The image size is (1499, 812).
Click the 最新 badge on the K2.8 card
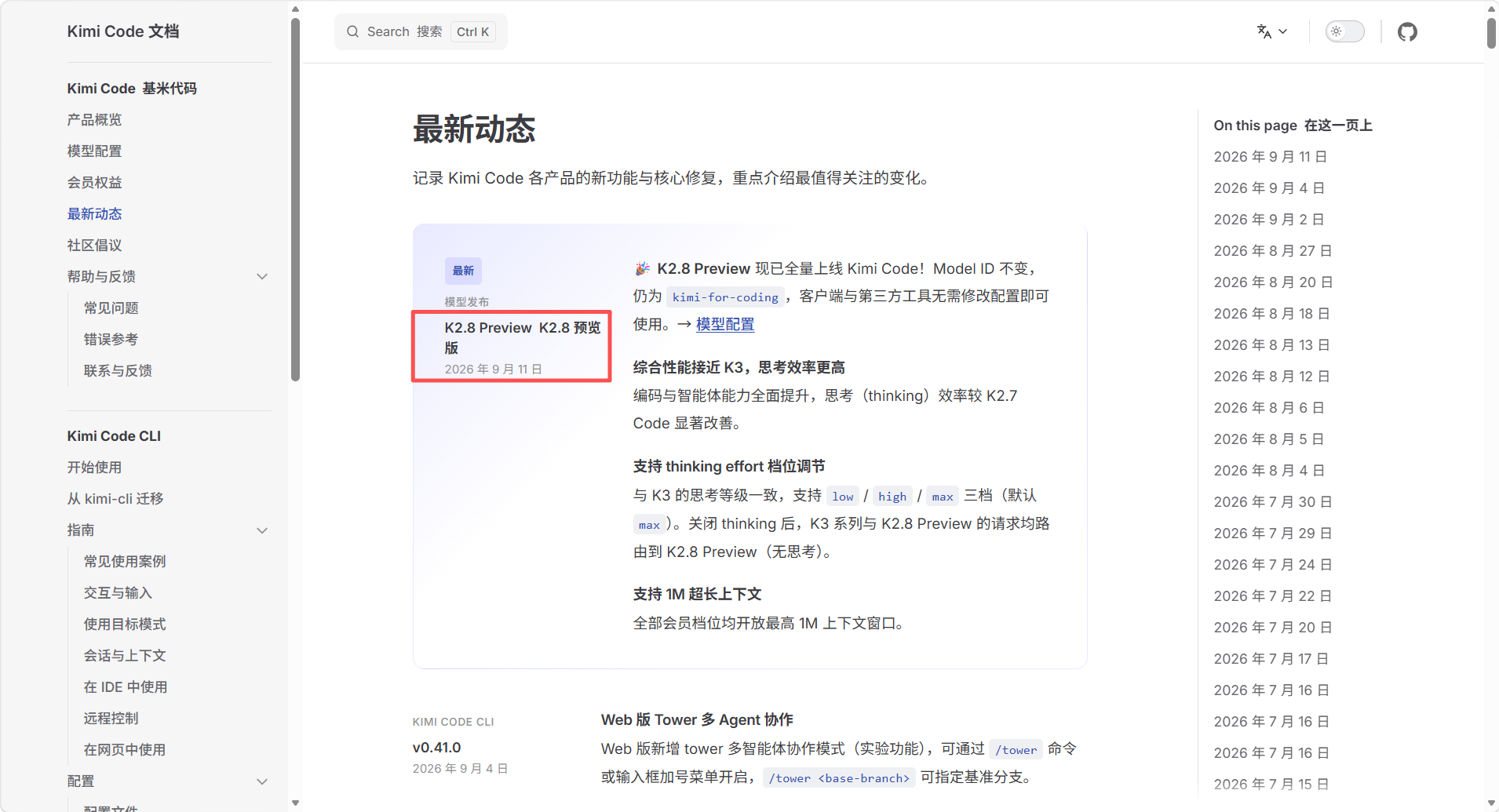point(463,271)
